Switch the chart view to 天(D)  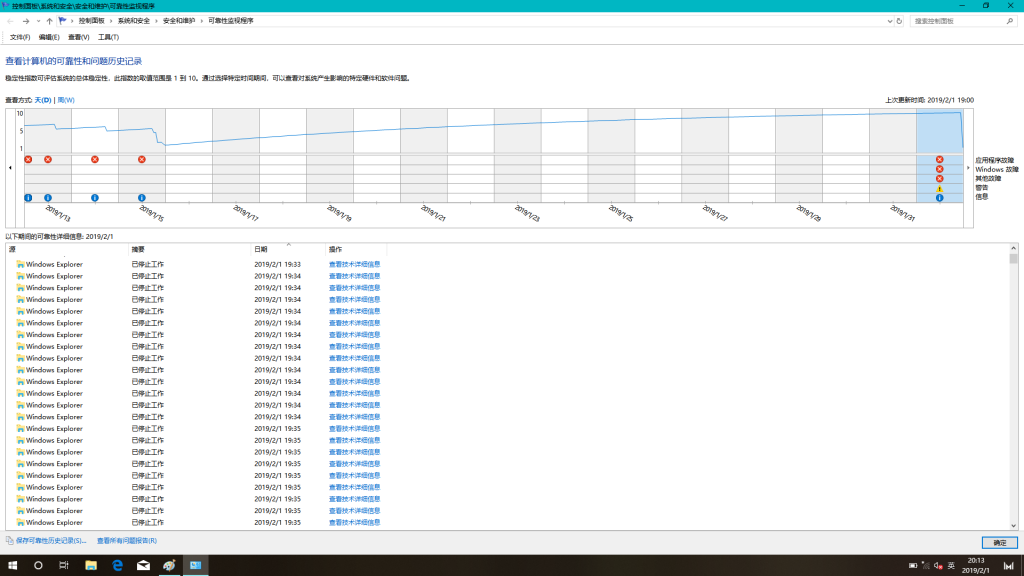click(43, 100)
